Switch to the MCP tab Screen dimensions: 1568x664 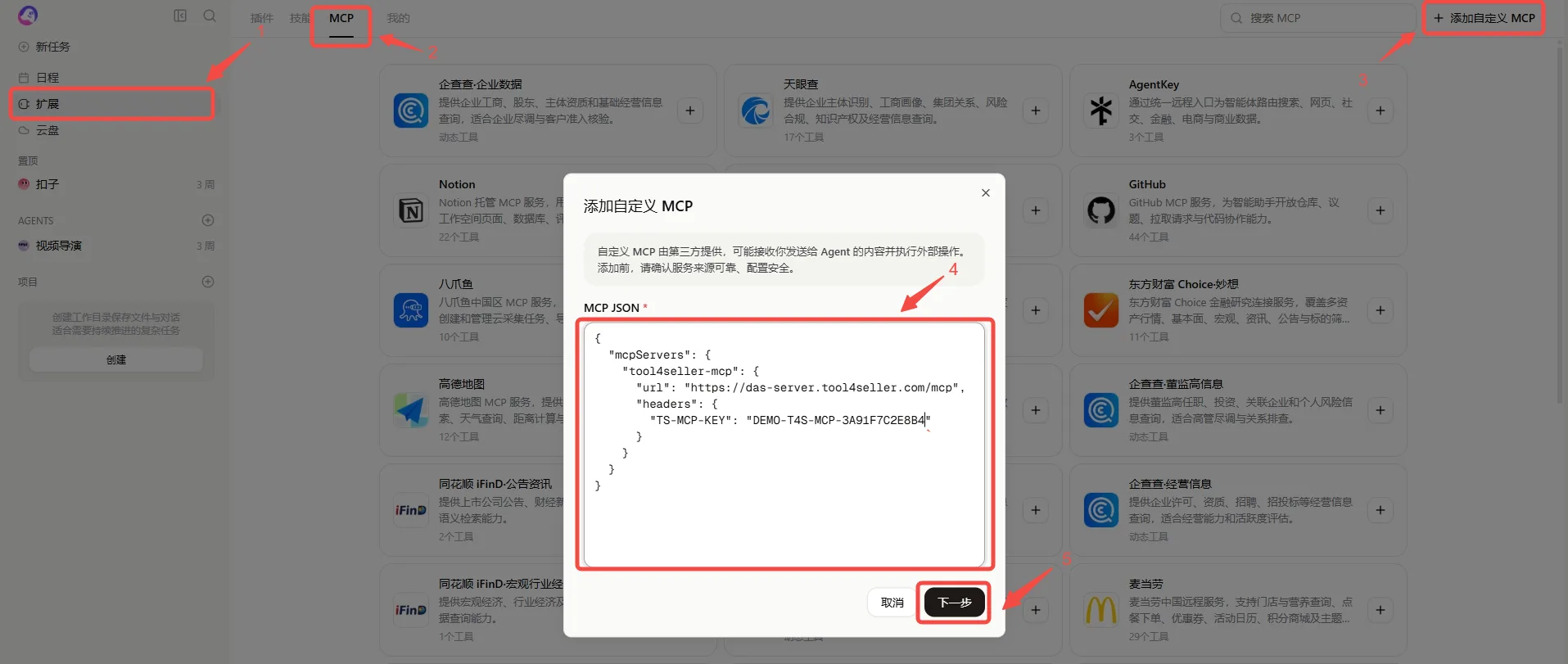(x=341, y=18)
